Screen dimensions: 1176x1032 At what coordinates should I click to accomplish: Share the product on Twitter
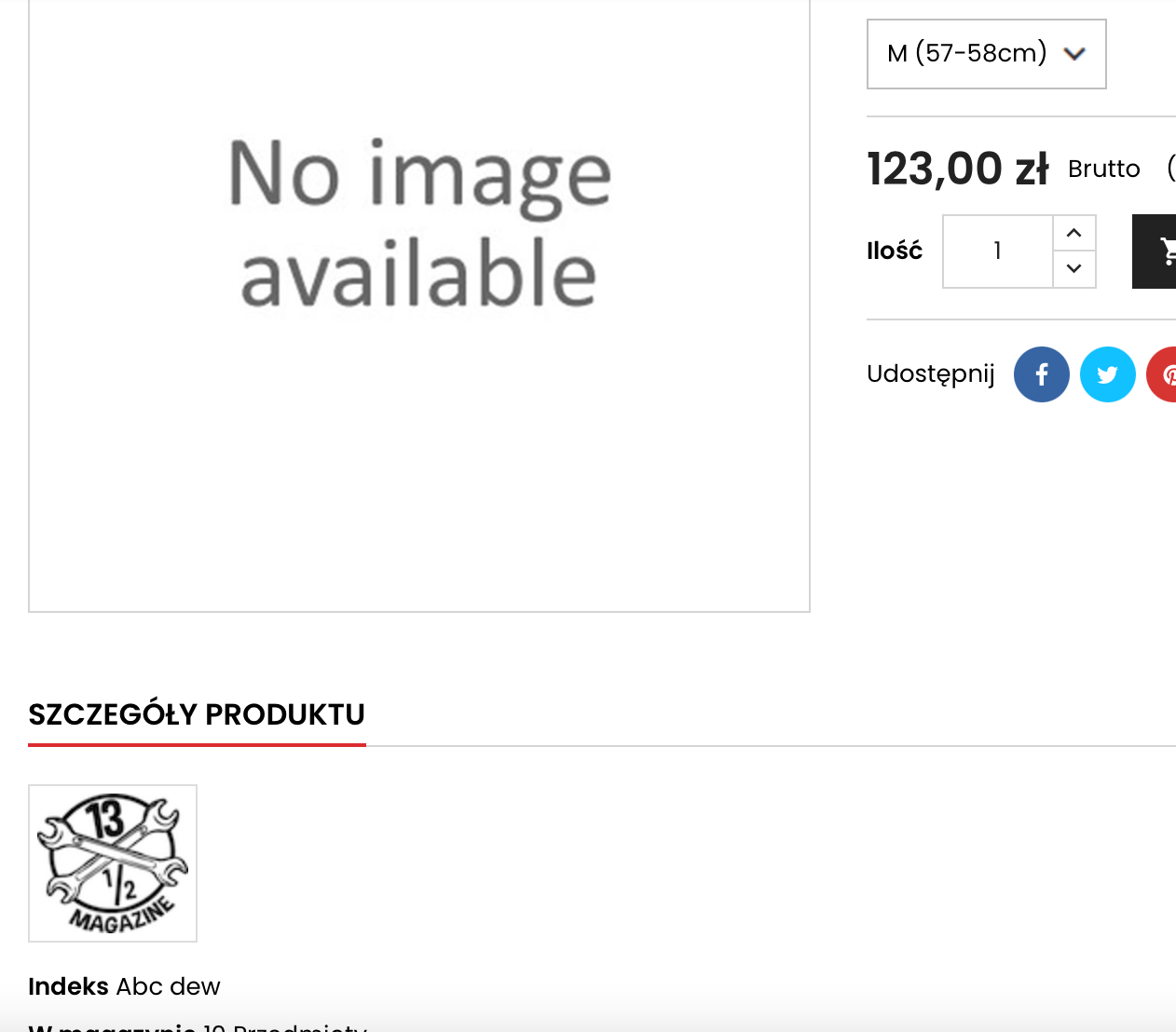click(x=1107, y=374)
